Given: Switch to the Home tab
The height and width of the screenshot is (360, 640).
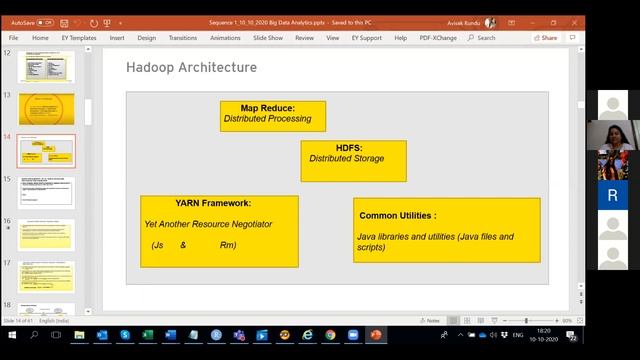Looking at the screenshot, I should point(40,38).
